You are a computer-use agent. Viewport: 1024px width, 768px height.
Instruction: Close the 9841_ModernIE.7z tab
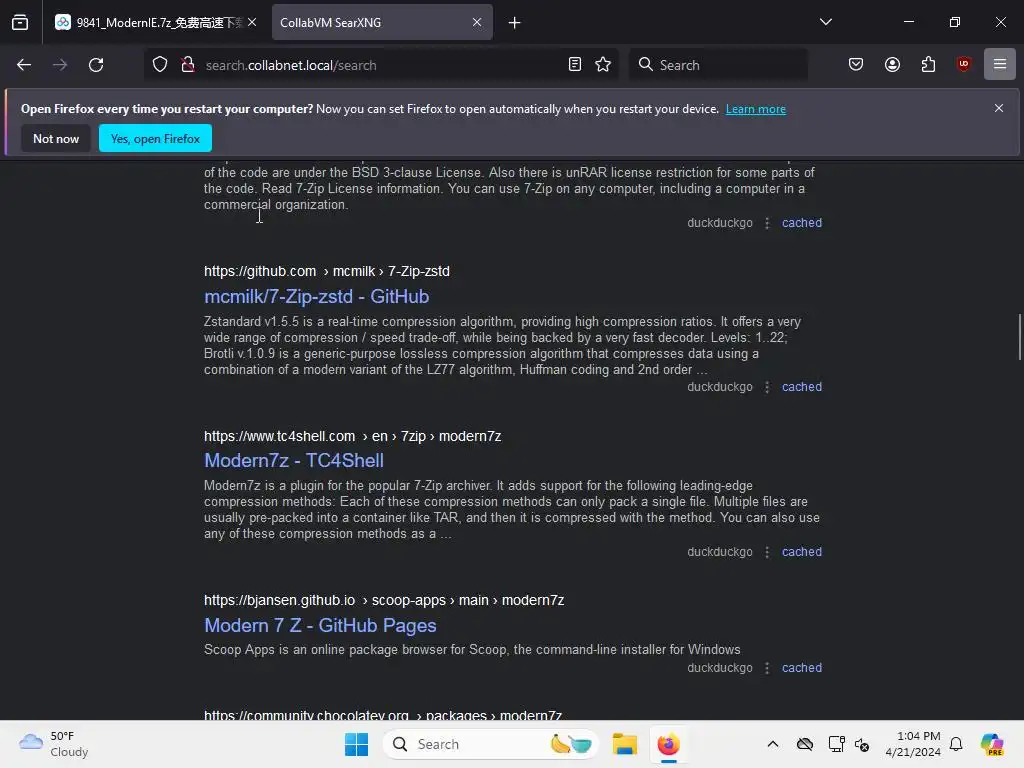252,22
